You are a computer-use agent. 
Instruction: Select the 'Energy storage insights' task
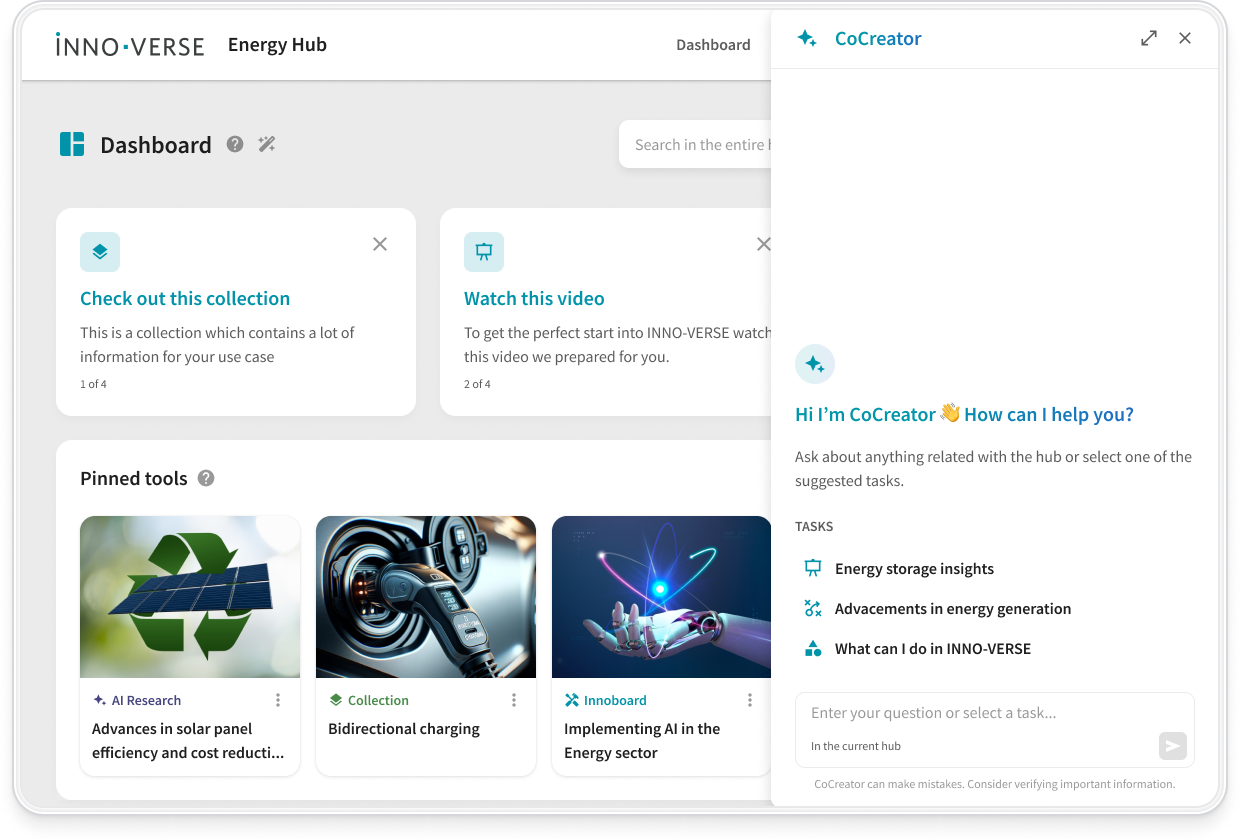[914, 568]
